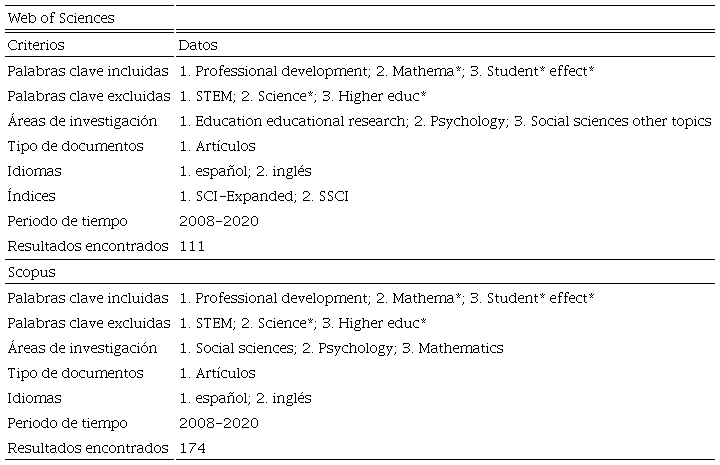Select the 2008-2020 value in Web of Sciences
This screenshot has height=465, width=720.
[x=218, y=221]
